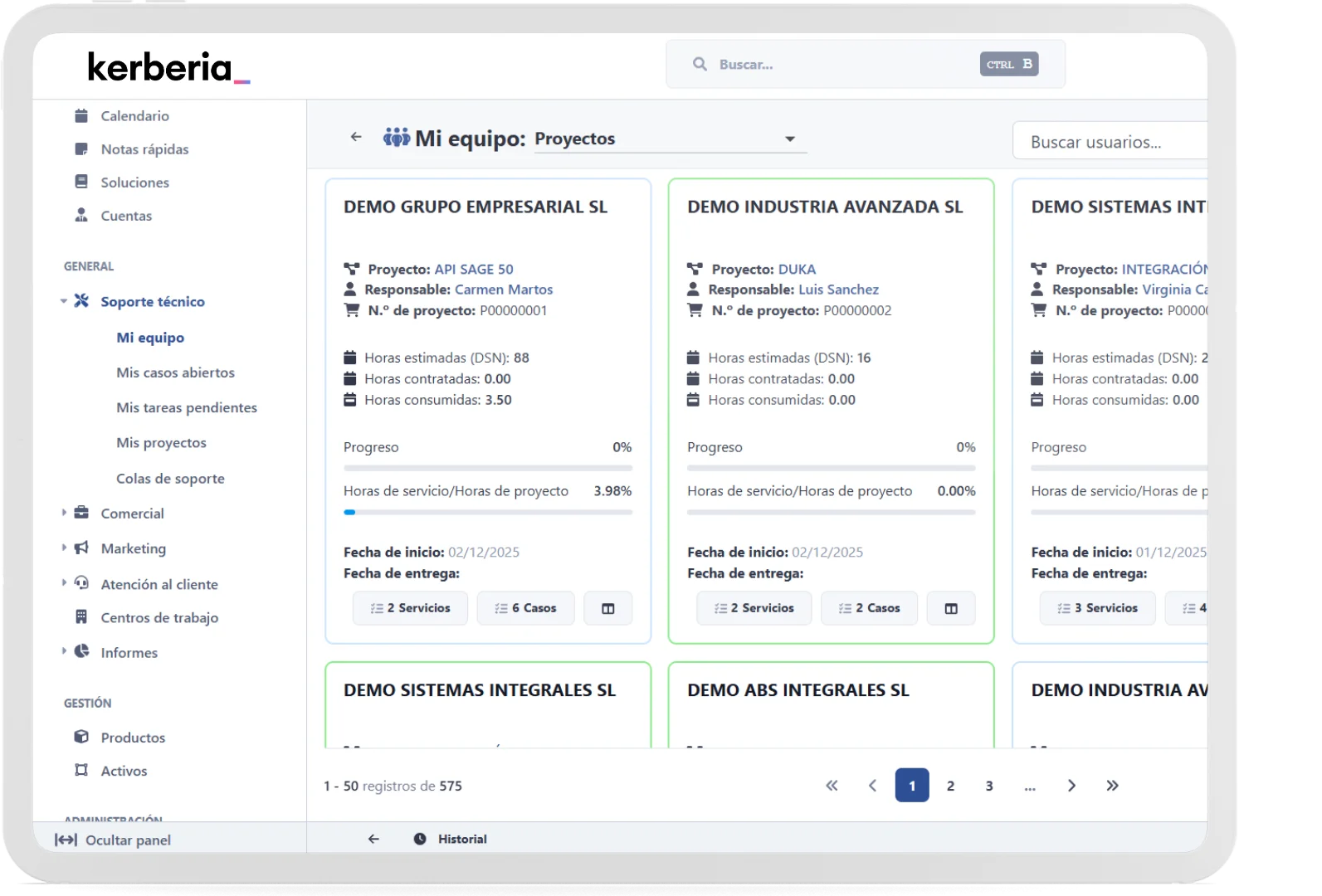Click the kerberia logo

(x=168, y=67)
